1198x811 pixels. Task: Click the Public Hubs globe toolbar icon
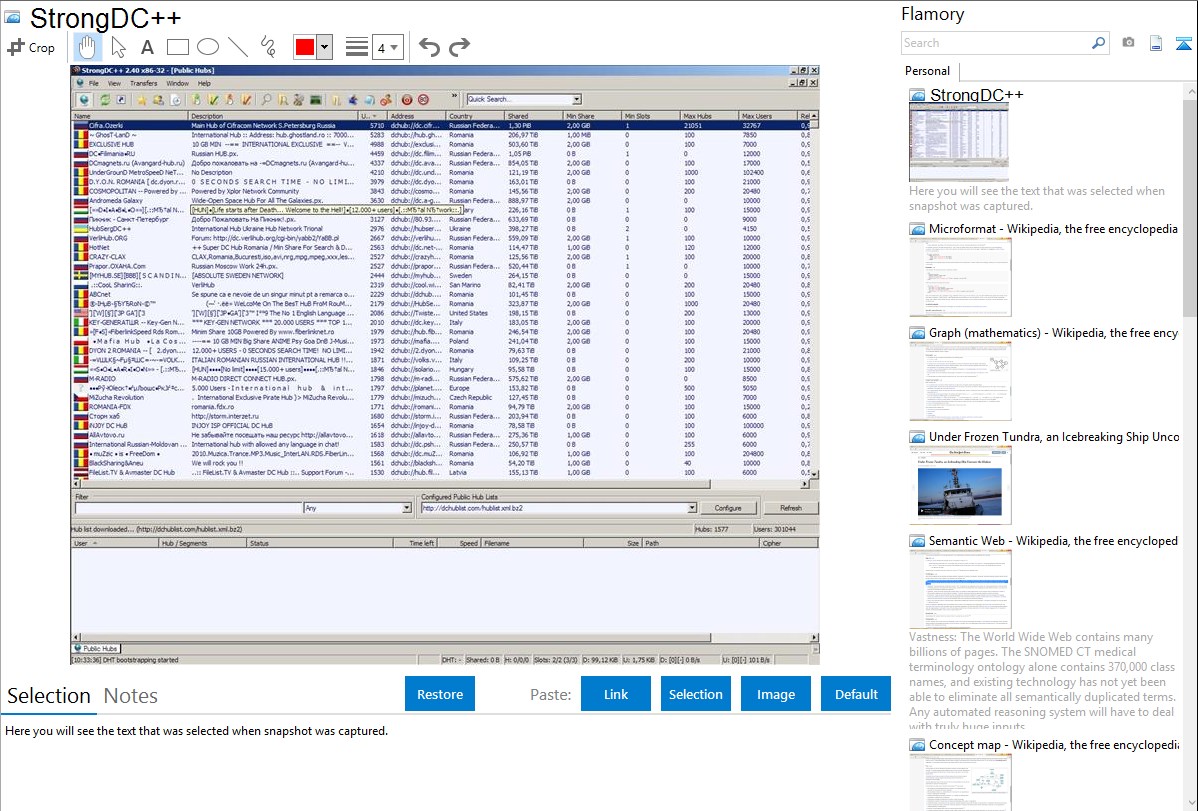point(84,99)
